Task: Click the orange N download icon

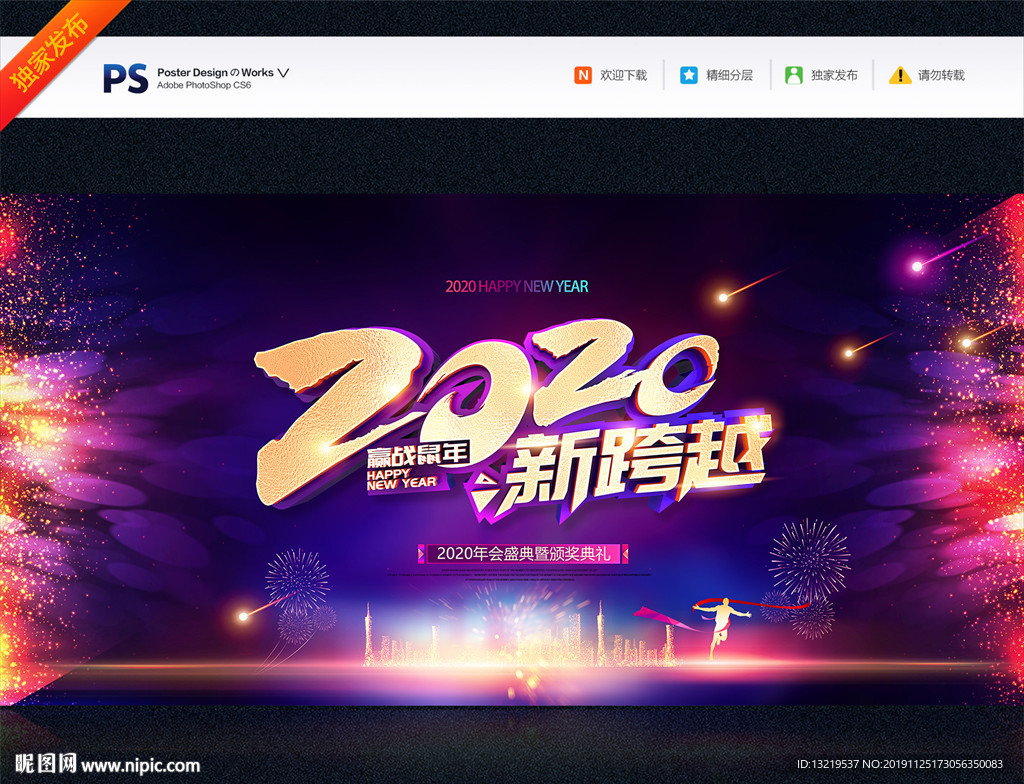Action: [583, 75]
